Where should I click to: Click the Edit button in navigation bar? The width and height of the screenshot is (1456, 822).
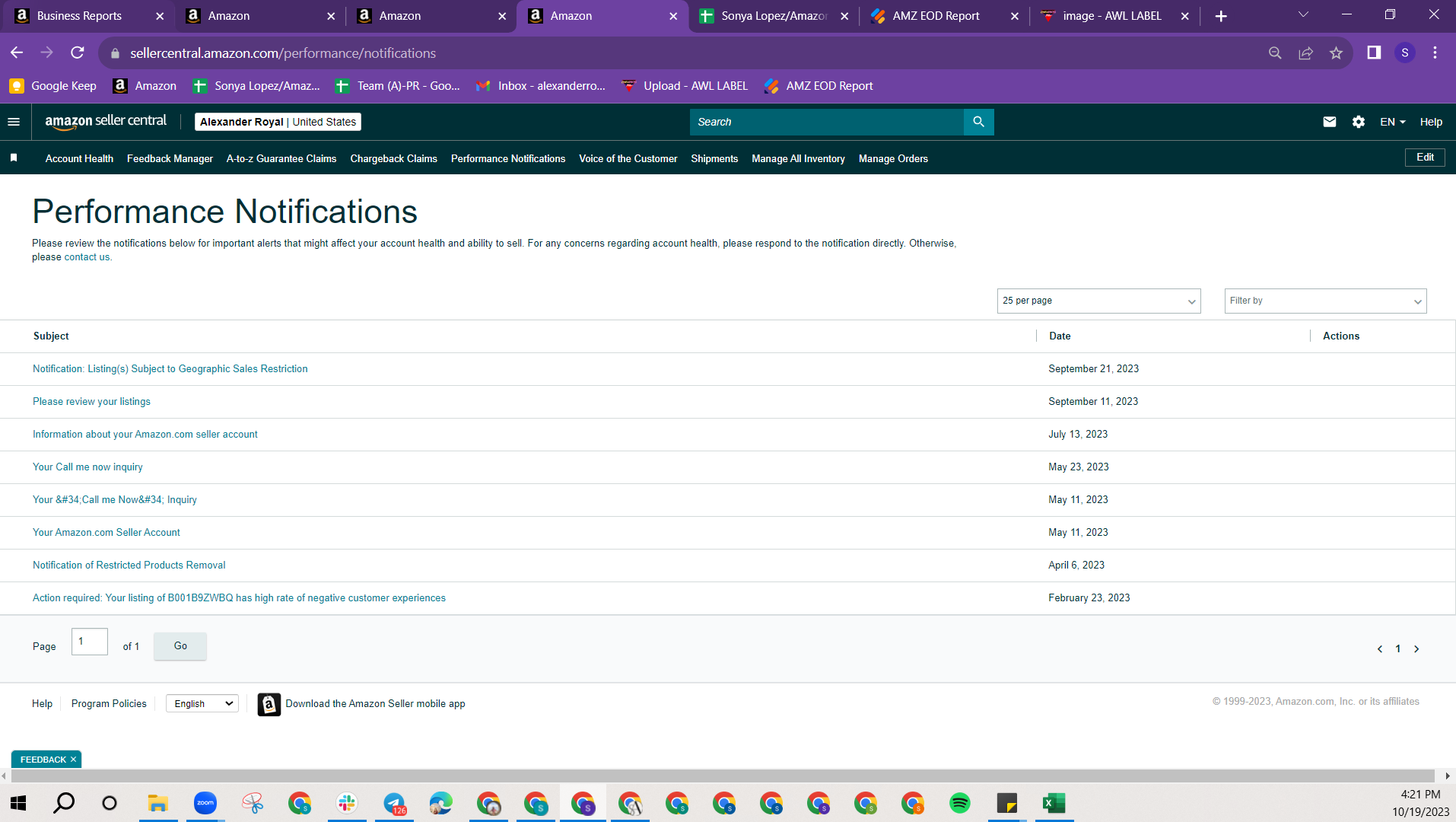pyautogui.click(x=1425, y=158)
